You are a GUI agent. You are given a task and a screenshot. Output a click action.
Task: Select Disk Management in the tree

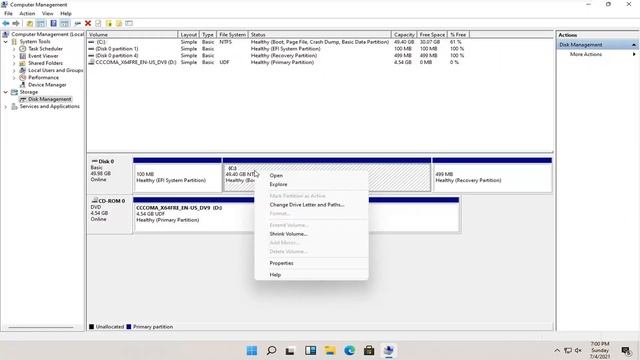pyautogui.click(x=49, y=99)
